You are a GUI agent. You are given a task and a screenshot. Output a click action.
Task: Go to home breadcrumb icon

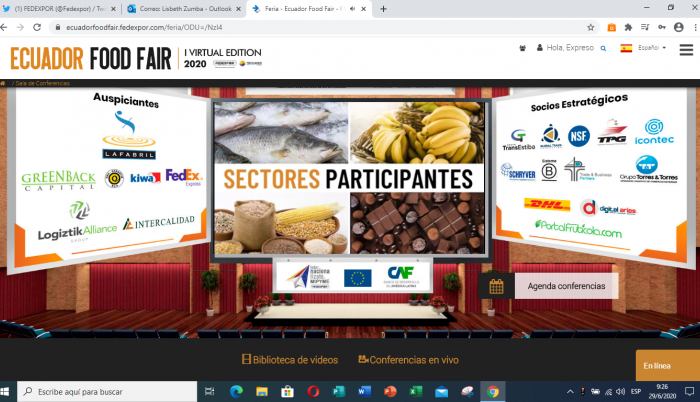3,83
